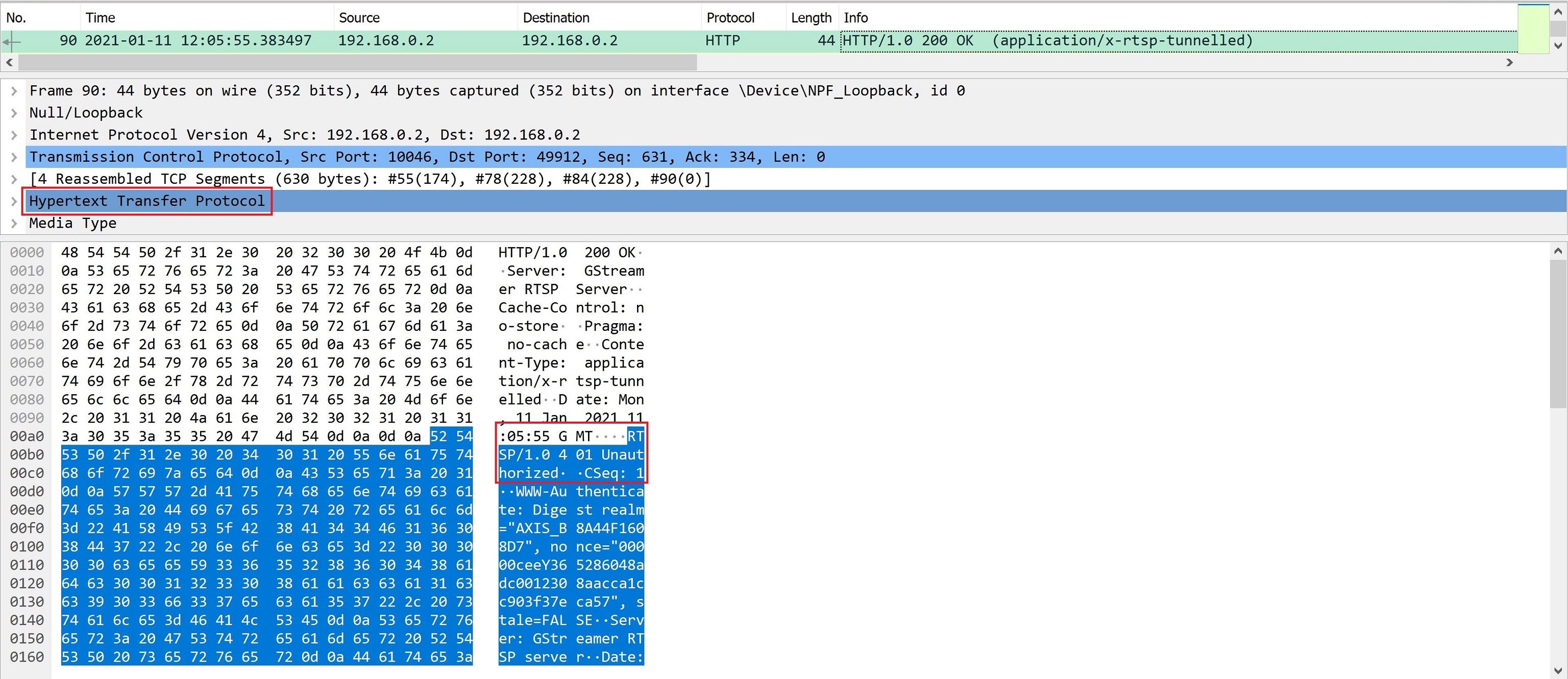Sort by Protocol column header
This screenshot has height=679, width=1568.
point(730,18)
